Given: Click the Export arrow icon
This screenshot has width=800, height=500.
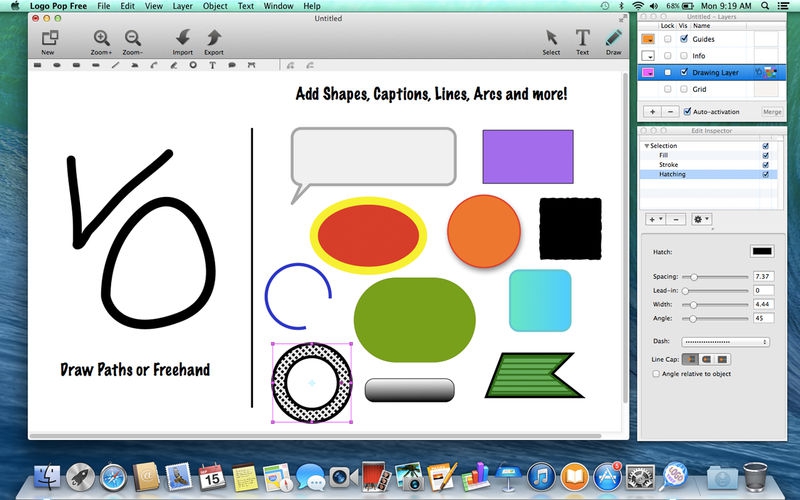Looking at the screenshot, I should (x=214, y=38).
